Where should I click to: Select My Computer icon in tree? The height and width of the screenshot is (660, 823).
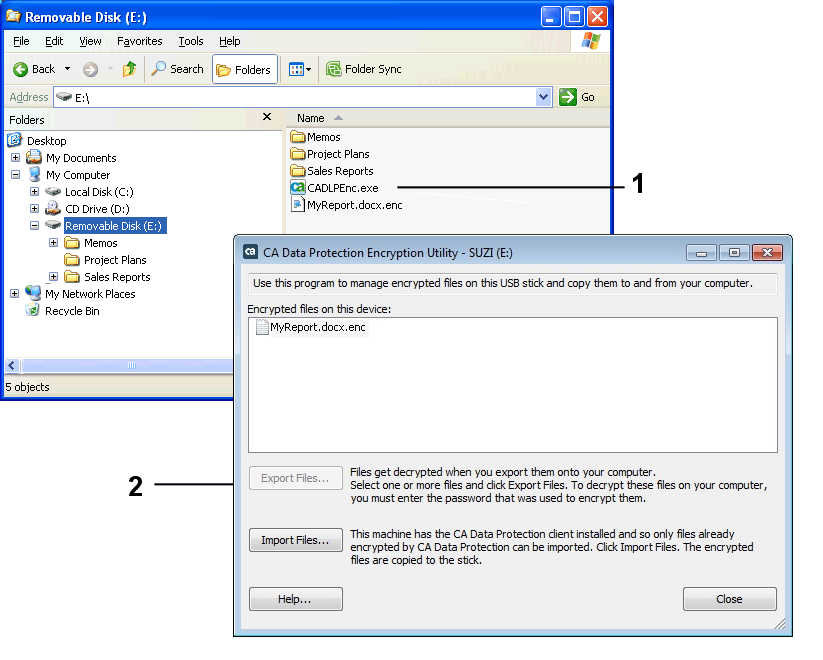pos(35,174)
